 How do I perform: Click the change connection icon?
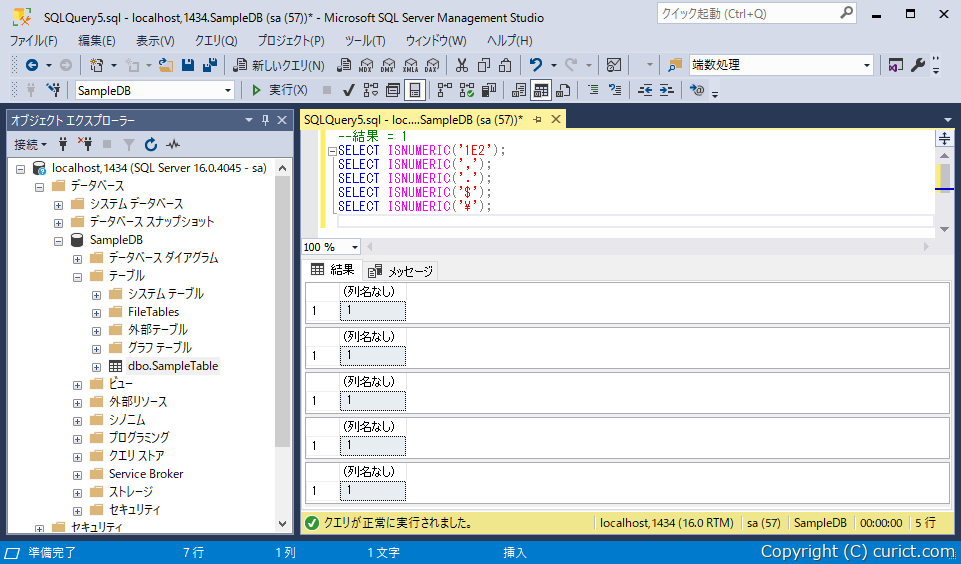coord(53,91)
